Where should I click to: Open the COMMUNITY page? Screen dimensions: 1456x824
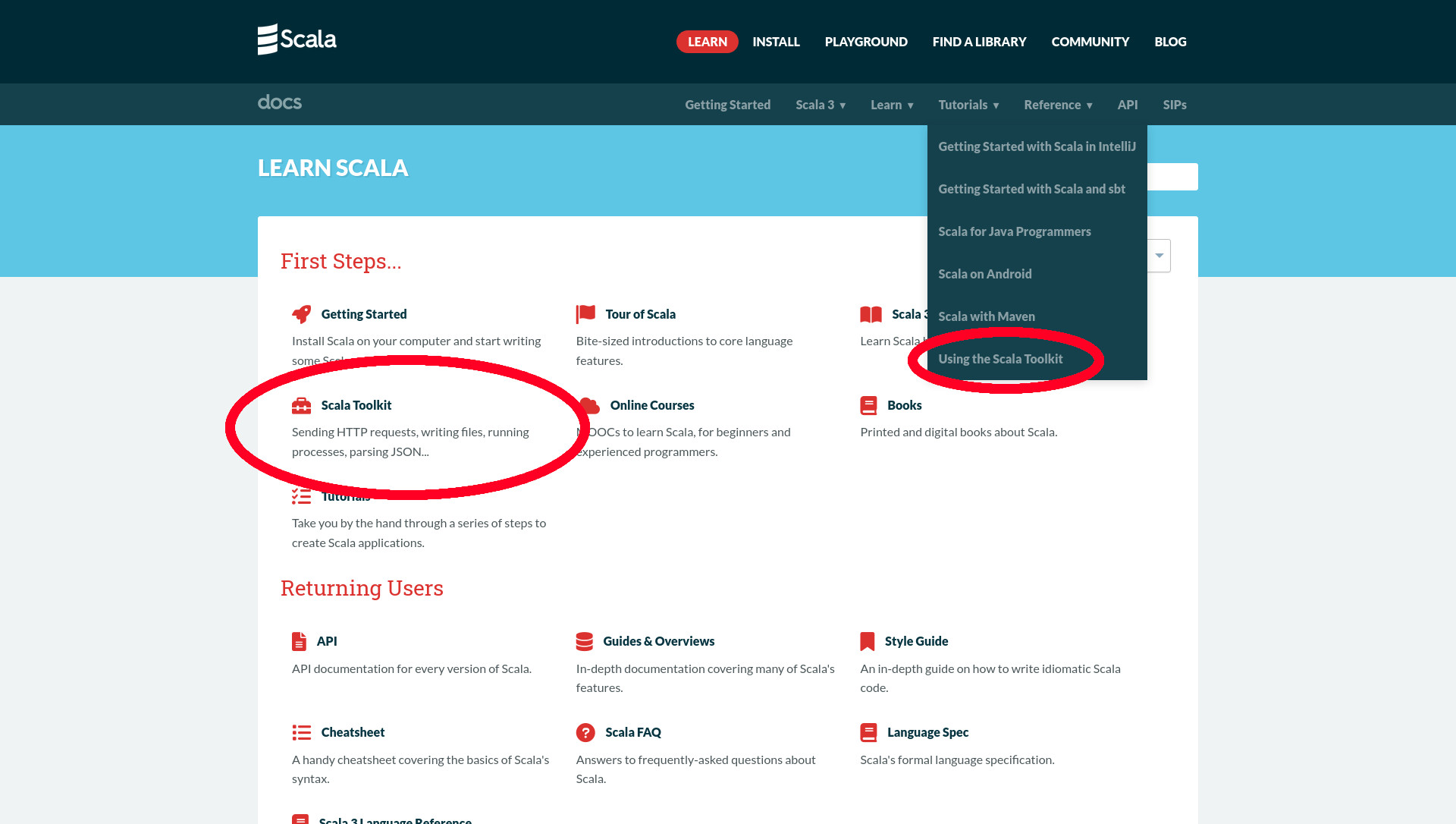click(x=1090, y=42)
